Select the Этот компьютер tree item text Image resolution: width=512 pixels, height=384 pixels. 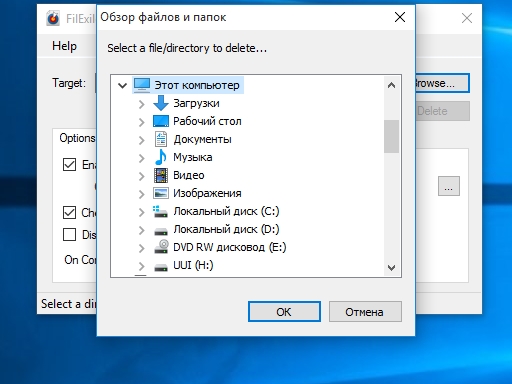[197, 85]
